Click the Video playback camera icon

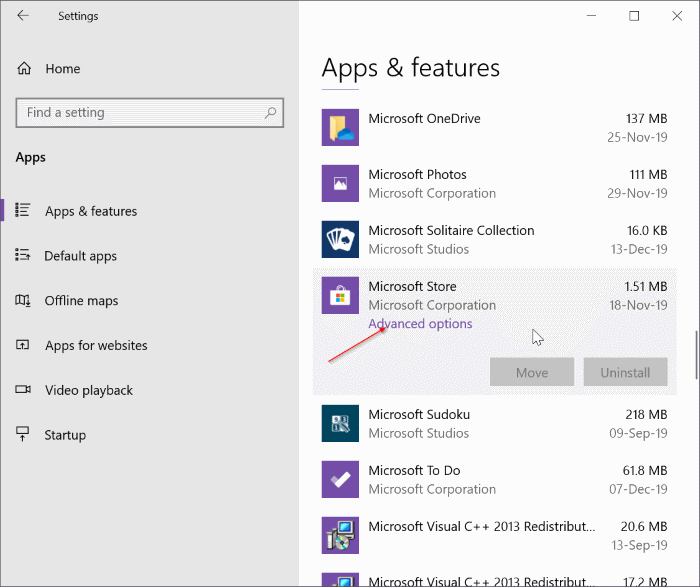23,389
